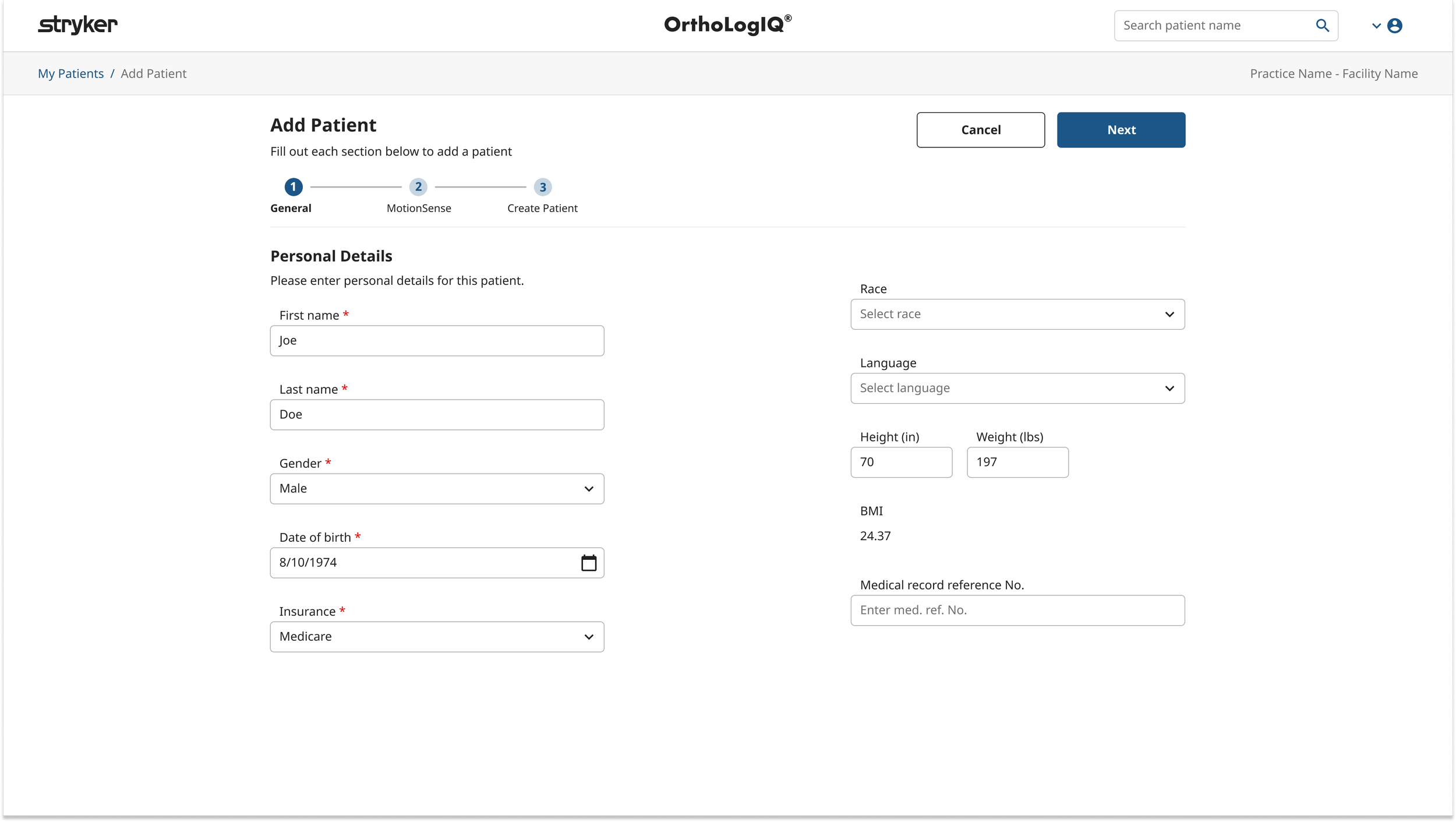This screenshot has height=822, width=1456.
Task: Click inside the First name field
Action: tap(437, 340)
